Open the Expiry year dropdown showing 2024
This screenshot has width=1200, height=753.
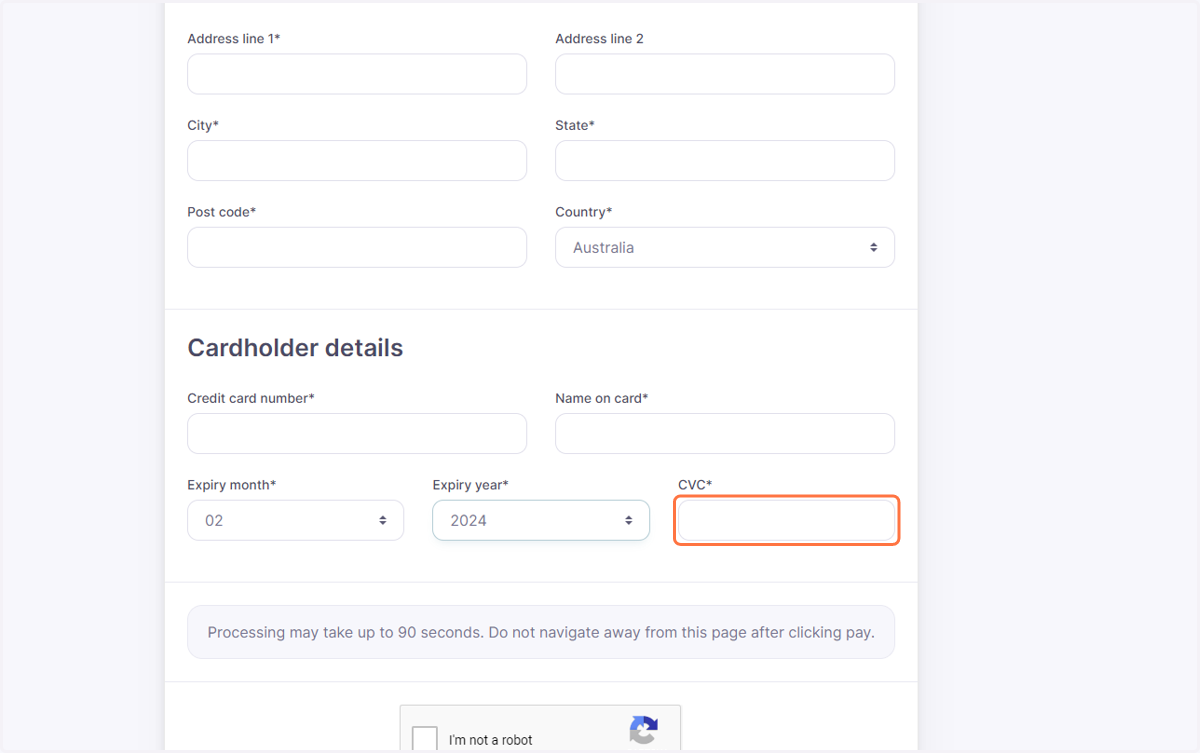pyautogui.click(x=541, y=520)
